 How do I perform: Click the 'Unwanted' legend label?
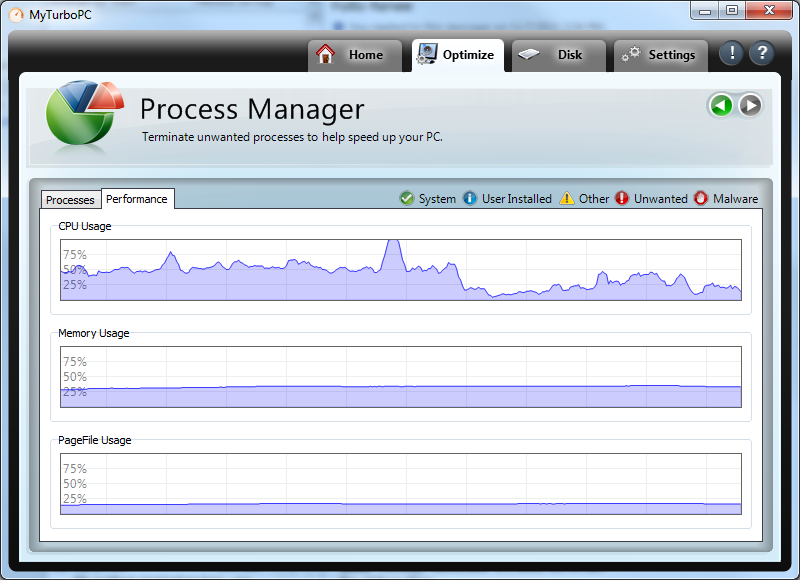tap(661, 199)
